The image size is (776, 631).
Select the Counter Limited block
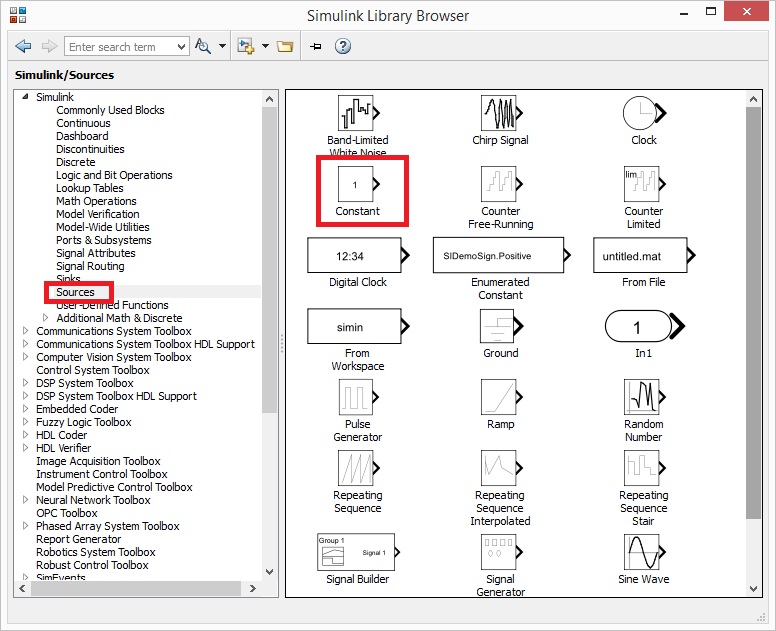644,184
